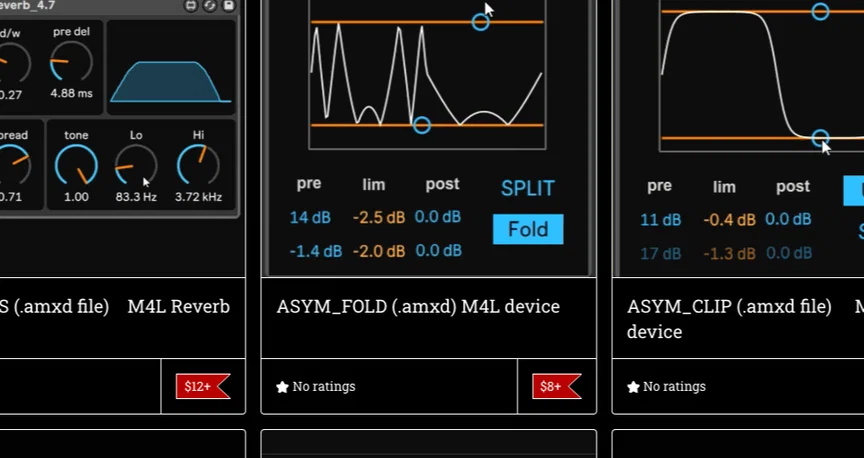Screen dimensions: 864x458
Task: Click the 'pre del' knob label
Action: tap(72, 32)
